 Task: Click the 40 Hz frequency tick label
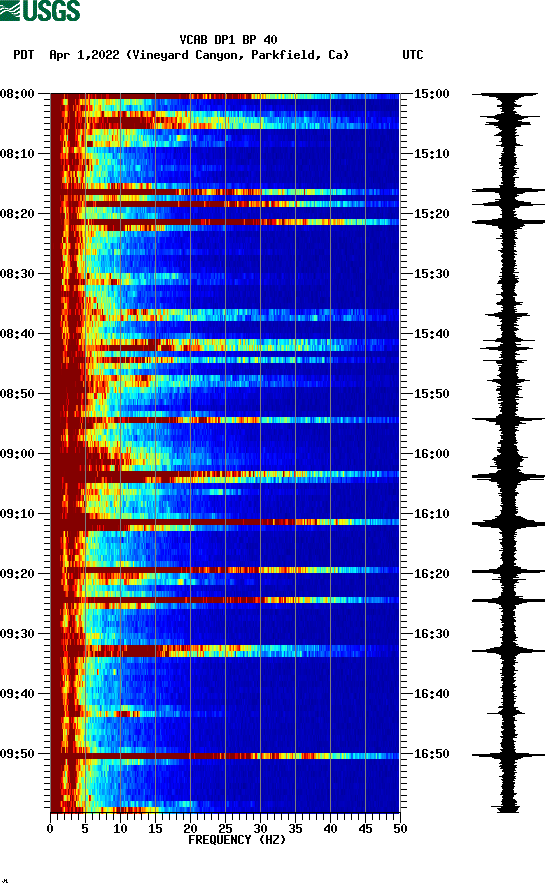pyautogui.click(x=330, y=829)
